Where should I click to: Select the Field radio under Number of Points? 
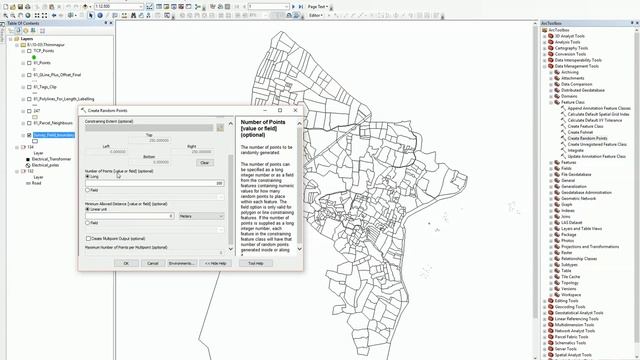tap(87, 190)
